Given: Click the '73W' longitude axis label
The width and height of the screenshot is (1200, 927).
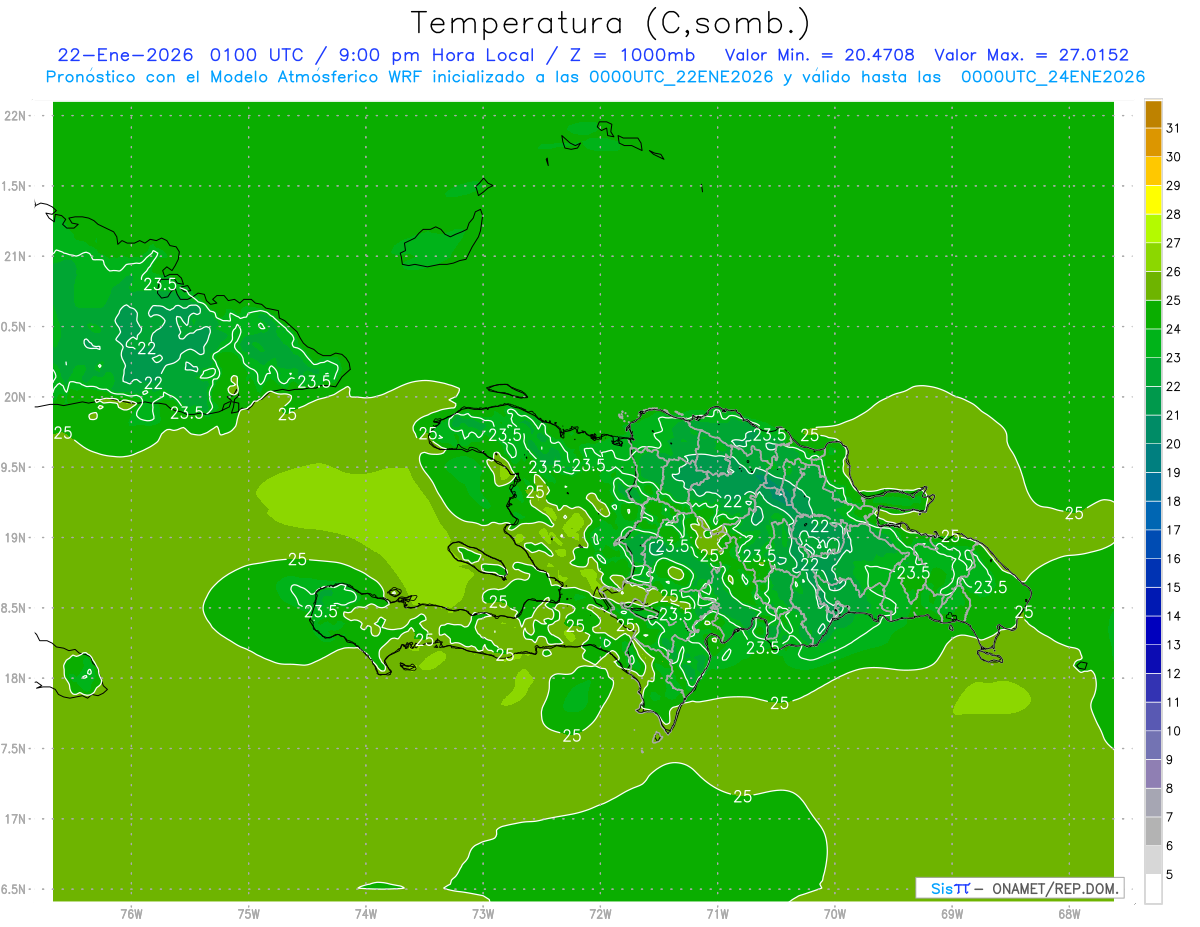Looking at the screenshot, I should point(483,913).
